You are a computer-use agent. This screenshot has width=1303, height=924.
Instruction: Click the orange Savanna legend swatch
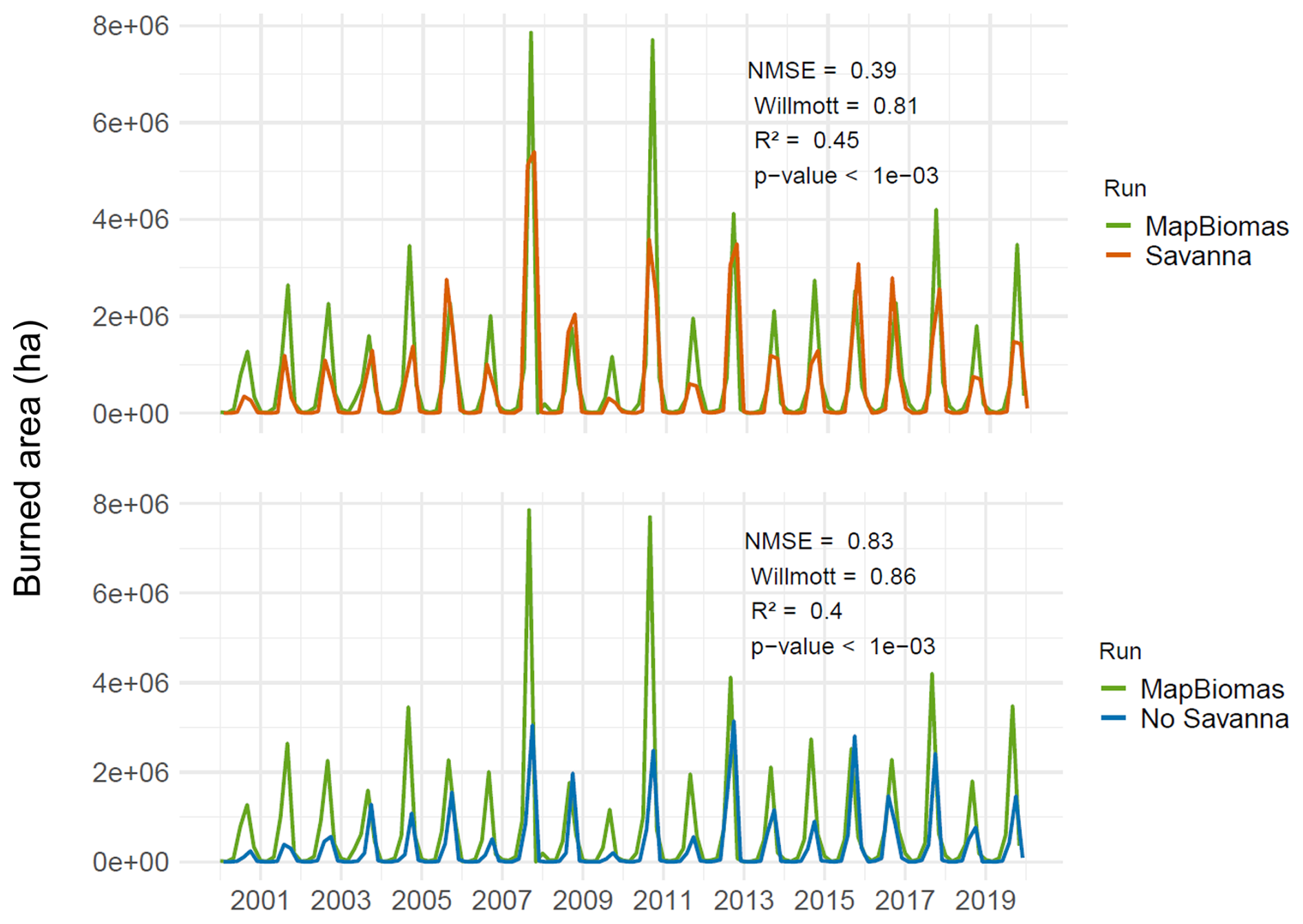coord(1119,255)
